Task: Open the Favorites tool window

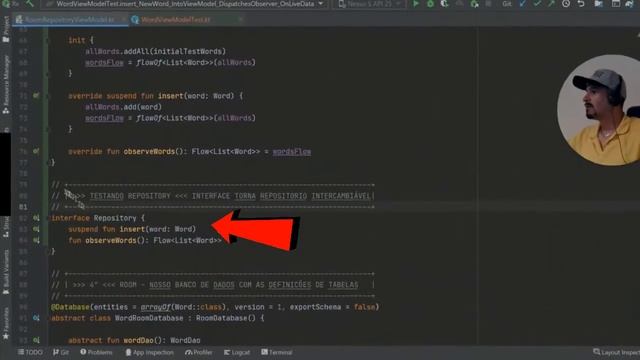Action: [x=6, y=323]
